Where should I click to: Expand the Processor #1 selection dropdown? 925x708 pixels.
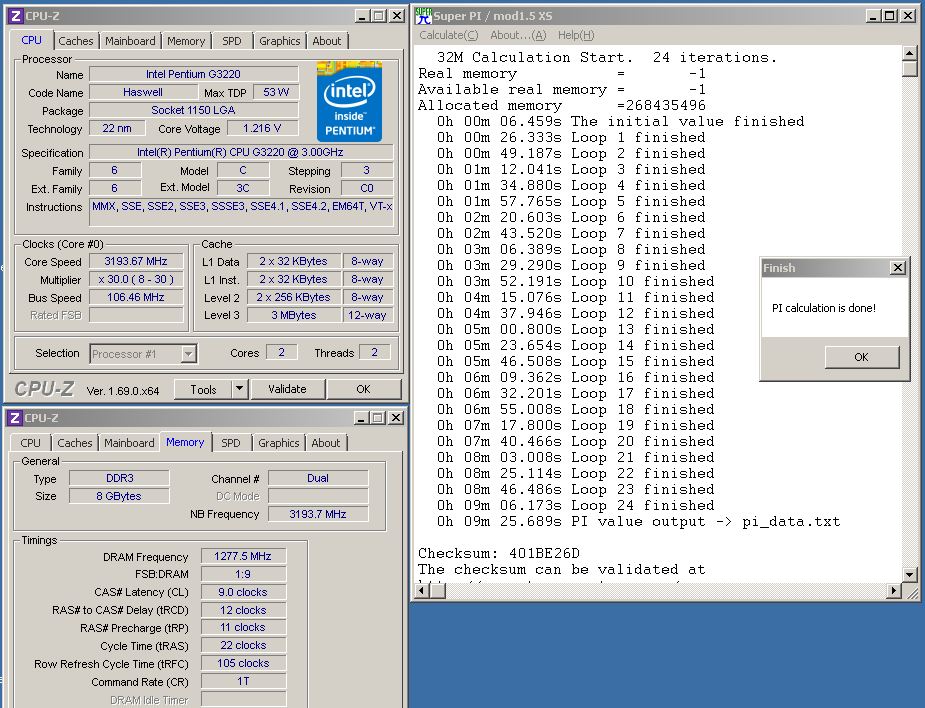tap(188, 354)
